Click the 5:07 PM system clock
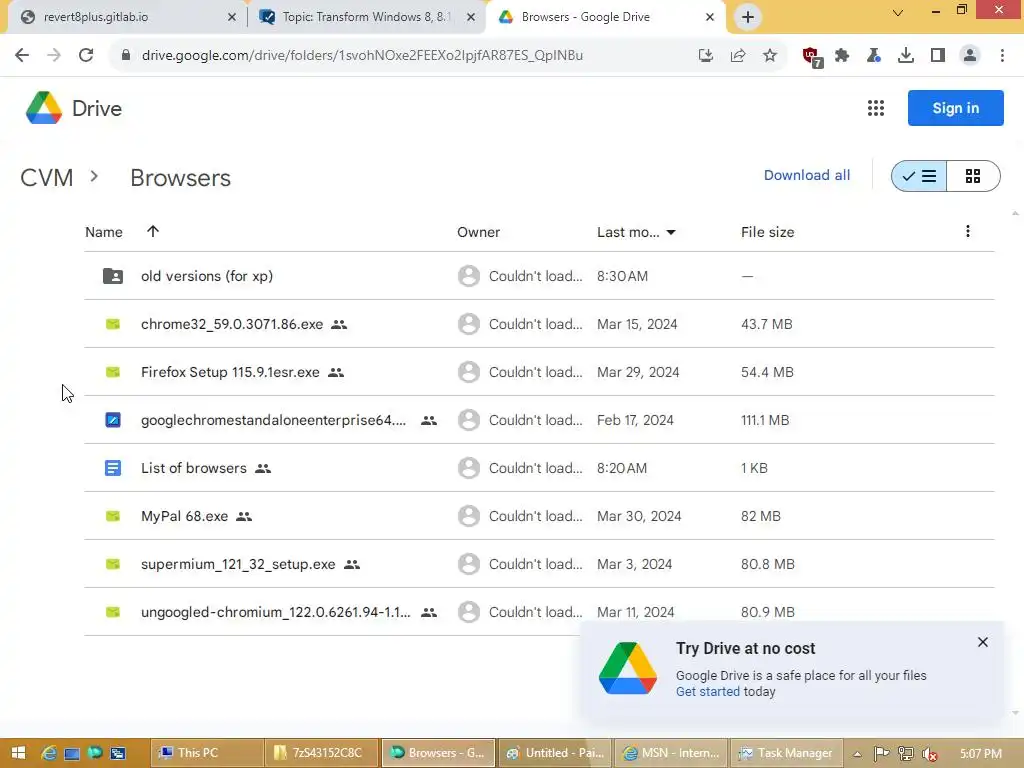The height and width of the screenshot is (768, 1024). [980, 754]
